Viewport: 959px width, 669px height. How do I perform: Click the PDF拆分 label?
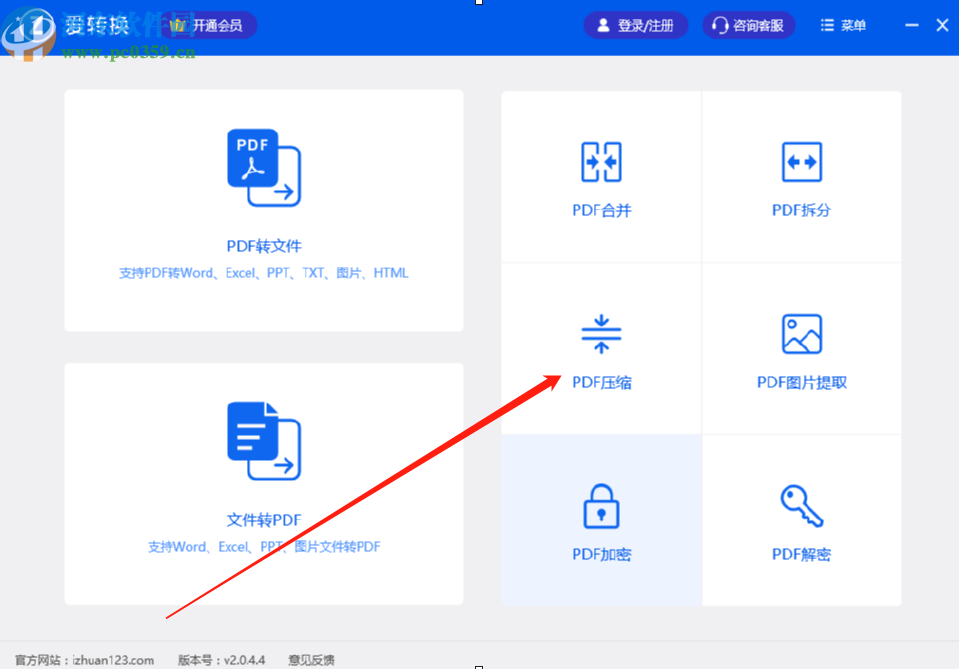pos(802,211)
